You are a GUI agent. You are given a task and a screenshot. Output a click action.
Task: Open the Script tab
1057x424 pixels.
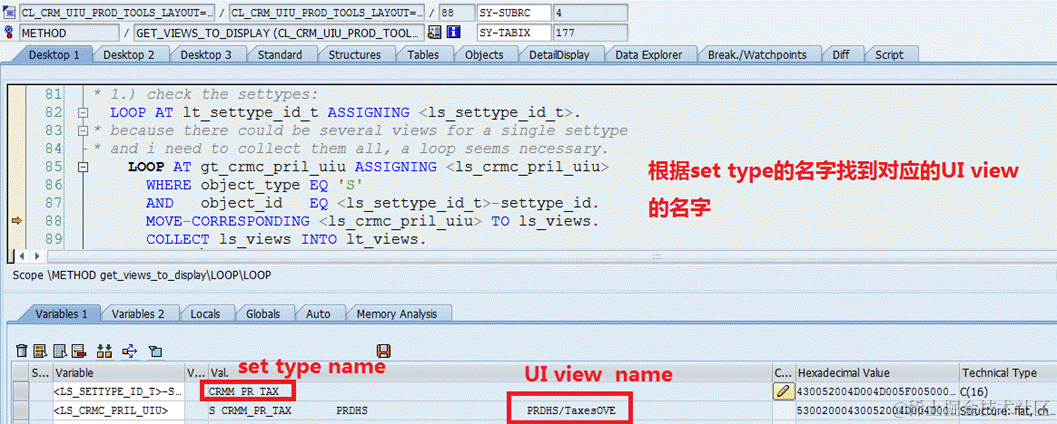pos(888,55)
